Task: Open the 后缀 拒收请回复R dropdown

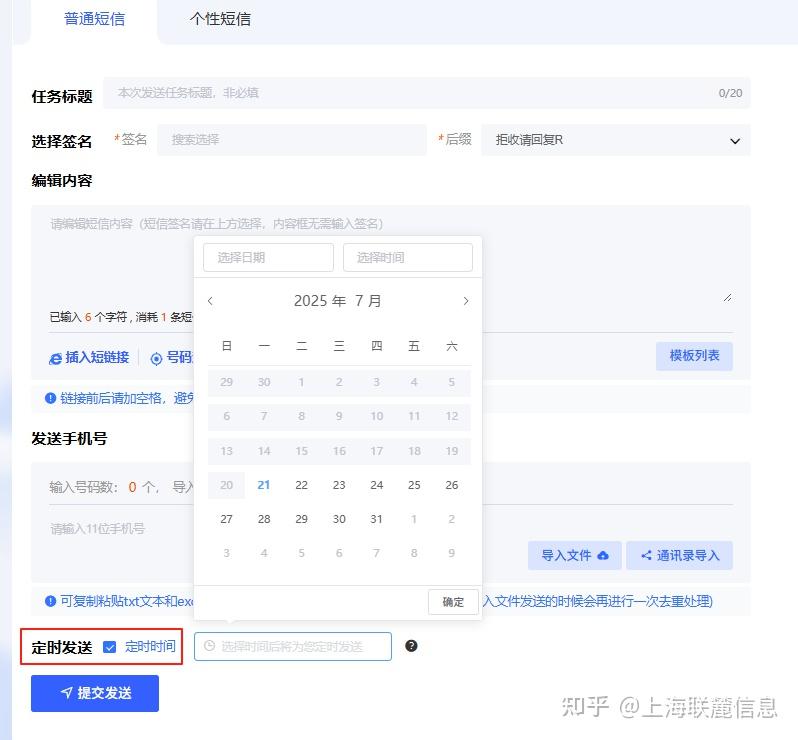Action: [x=615, y=140]
